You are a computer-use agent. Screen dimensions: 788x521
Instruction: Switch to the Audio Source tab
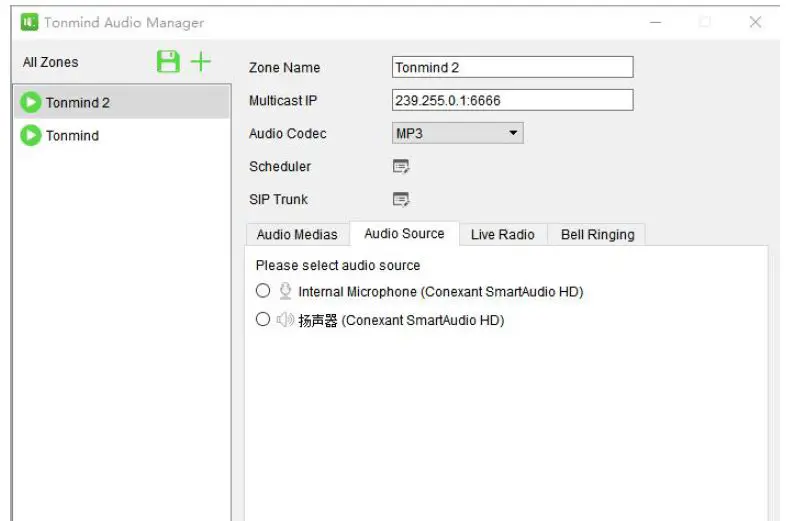click(405, 234)
